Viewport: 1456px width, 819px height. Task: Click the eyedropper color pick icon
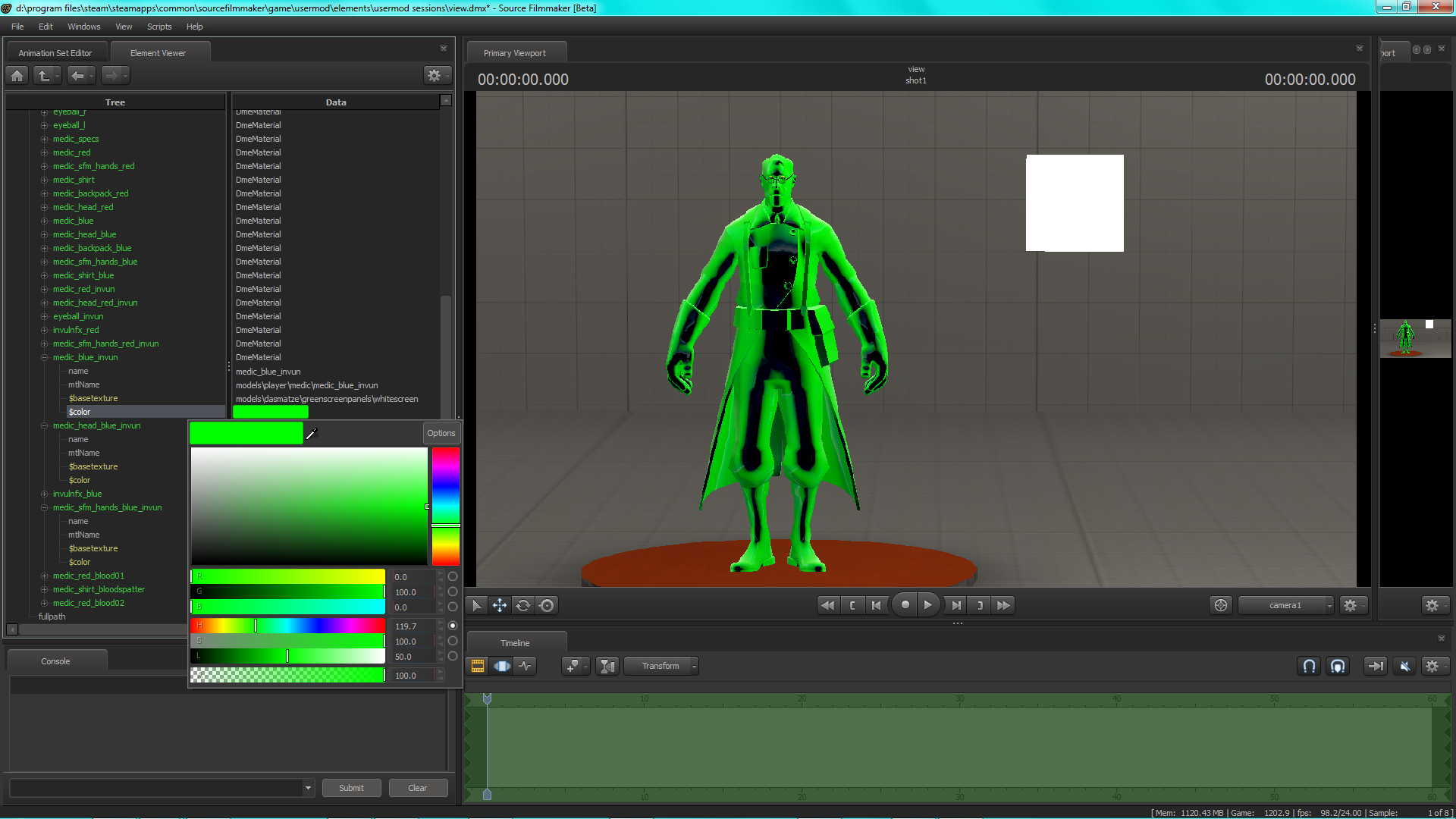[311, 434]
